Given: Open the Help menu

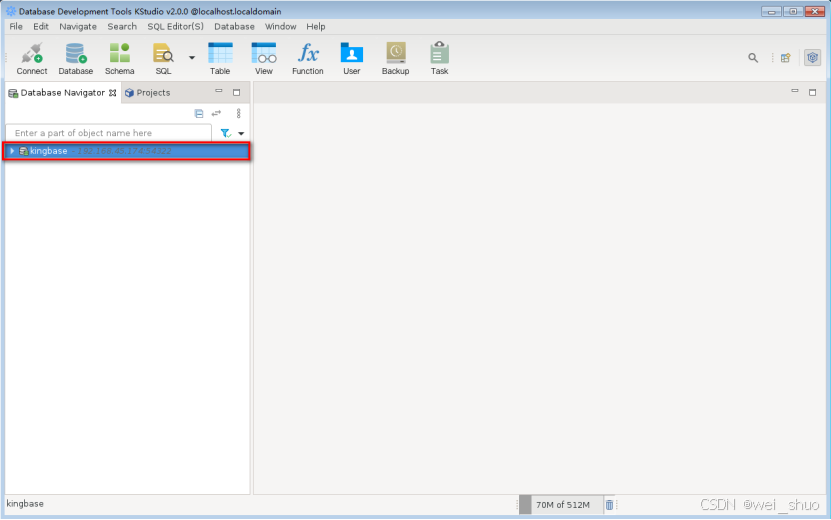Looking at the screenshot, I should click(316, 27).
